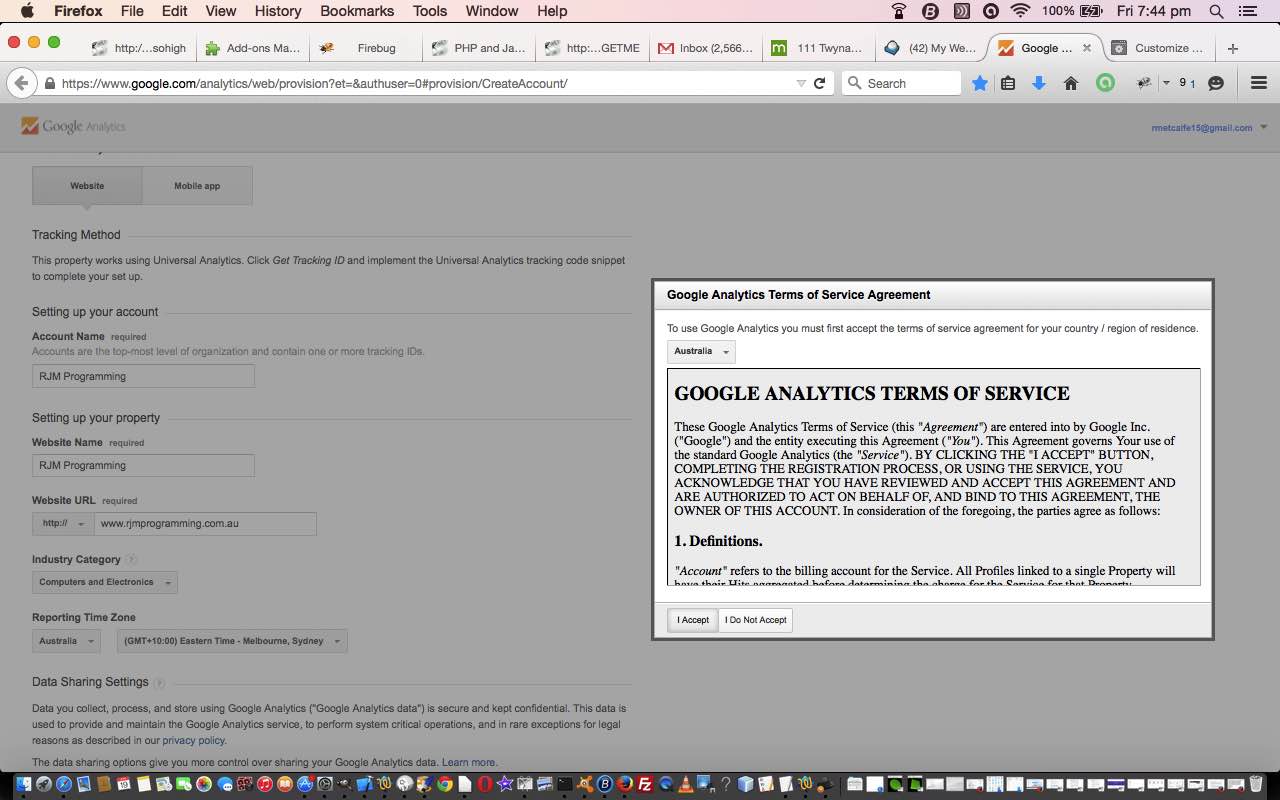Open the Eastern Time - Melbourne, Sydney dropdown
The height and width of the screenshot is (800, 1280).
tap(232, 641)
